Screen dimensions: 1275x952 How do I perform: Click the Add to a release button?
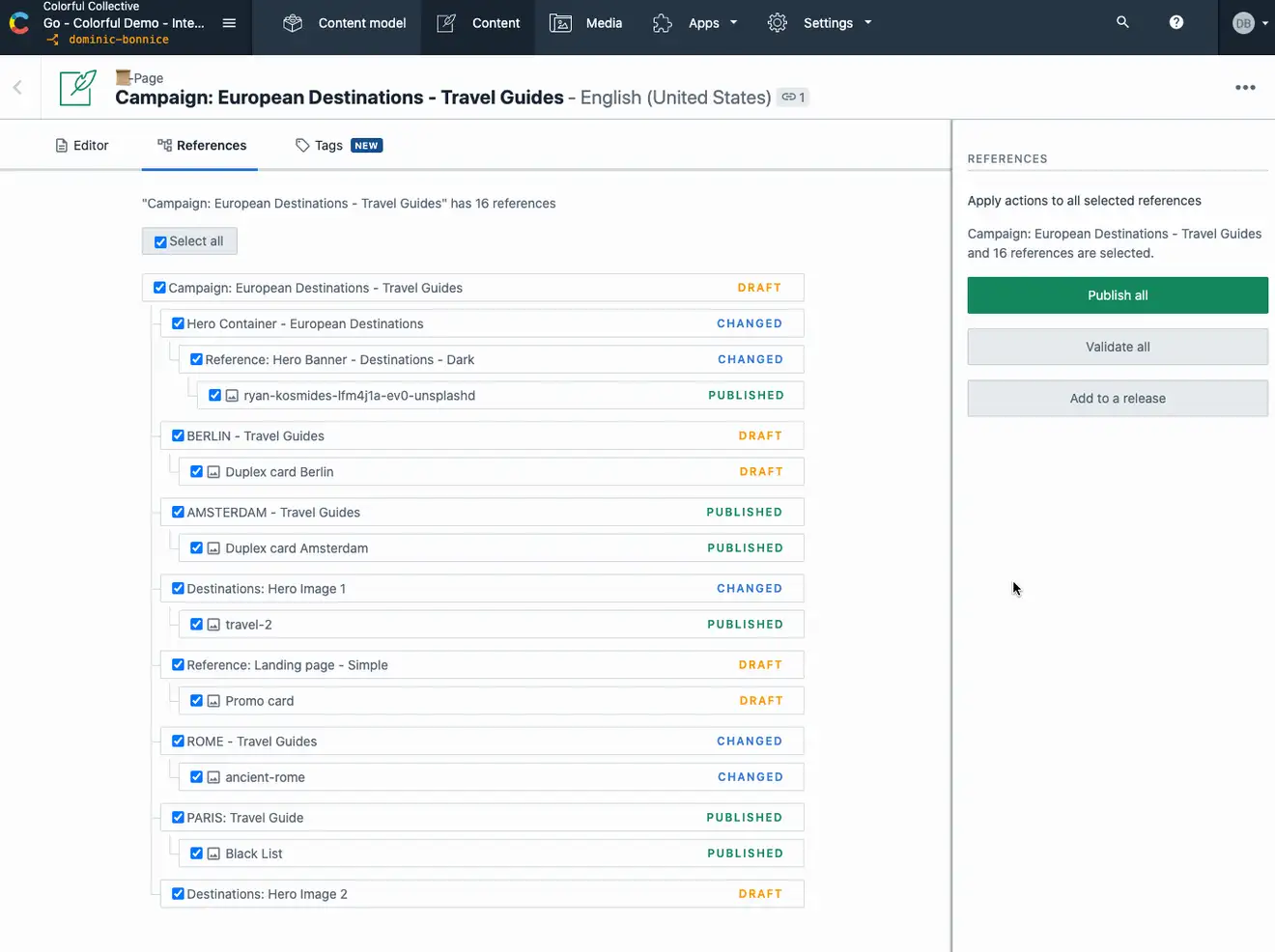click(x=1118, y=398)
